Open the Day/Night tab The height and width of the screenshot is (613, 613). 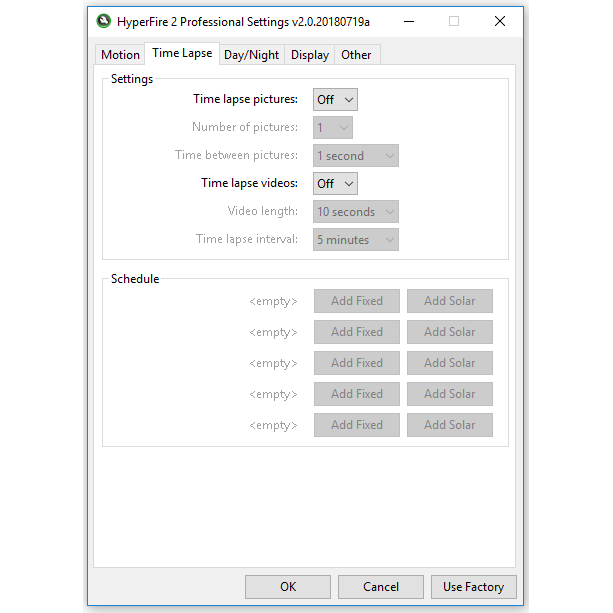(x=251, y=55)
